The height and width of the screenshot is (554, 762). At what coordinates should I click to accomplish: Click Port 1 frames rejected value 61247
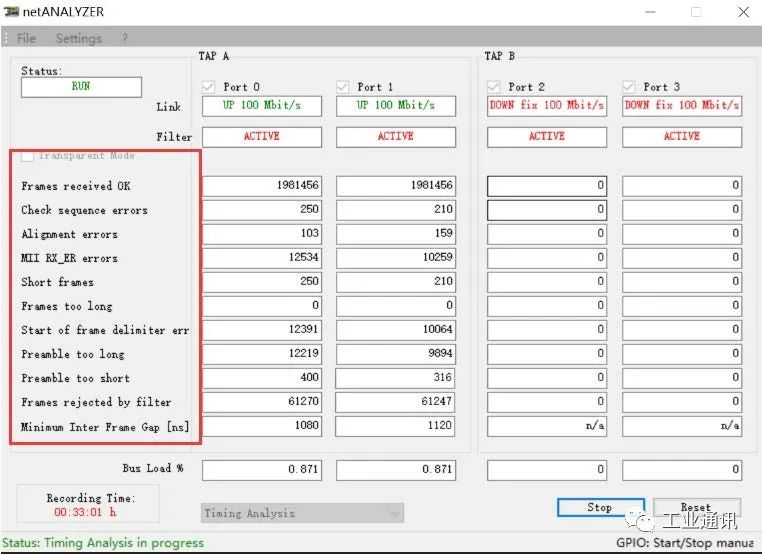[396, 401]
